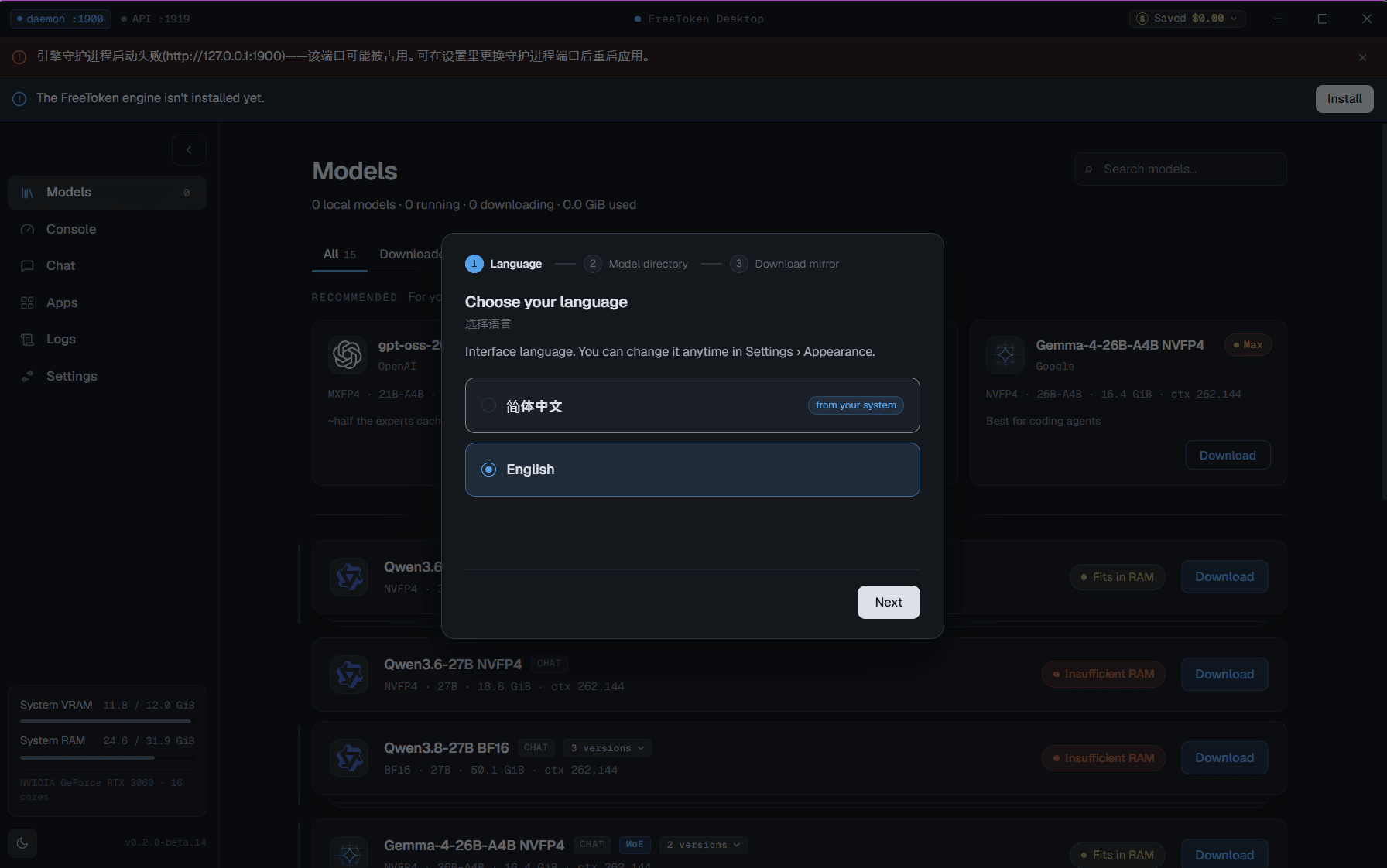This screenshot has height=868, width=1387.
Task: Click the API :1919 status indicator
Action: point(156,19)
